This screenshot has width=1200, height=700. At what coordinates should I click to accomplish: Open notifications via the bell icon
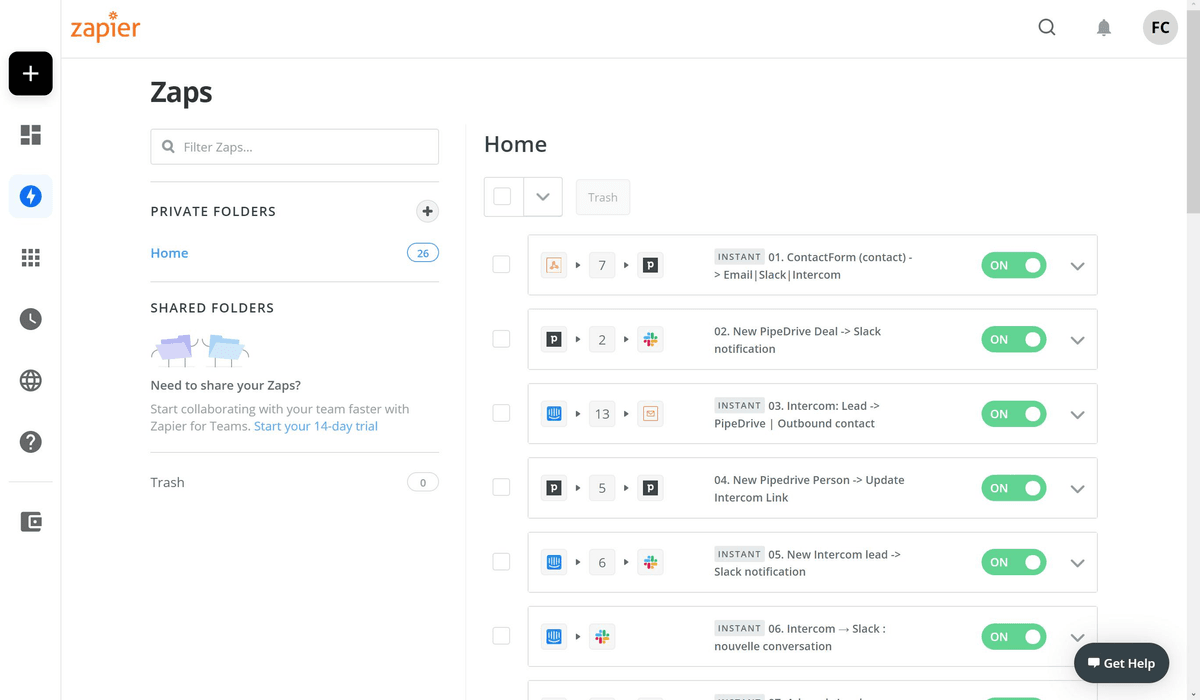pyautogui.click(x=1104, y=27)
